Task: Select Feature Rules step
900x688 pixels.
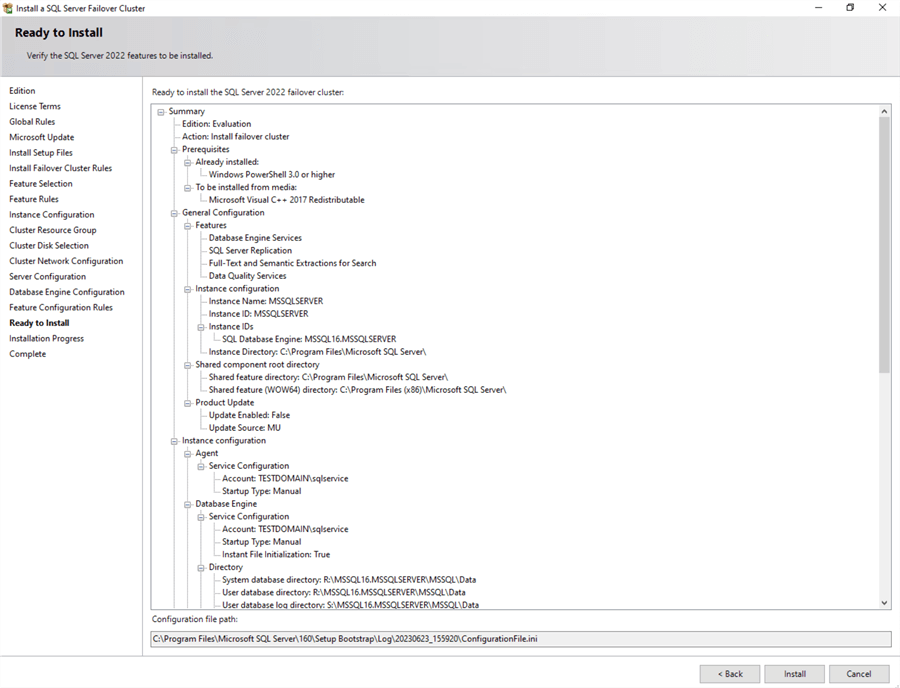Action: click(x=34, y=199)
